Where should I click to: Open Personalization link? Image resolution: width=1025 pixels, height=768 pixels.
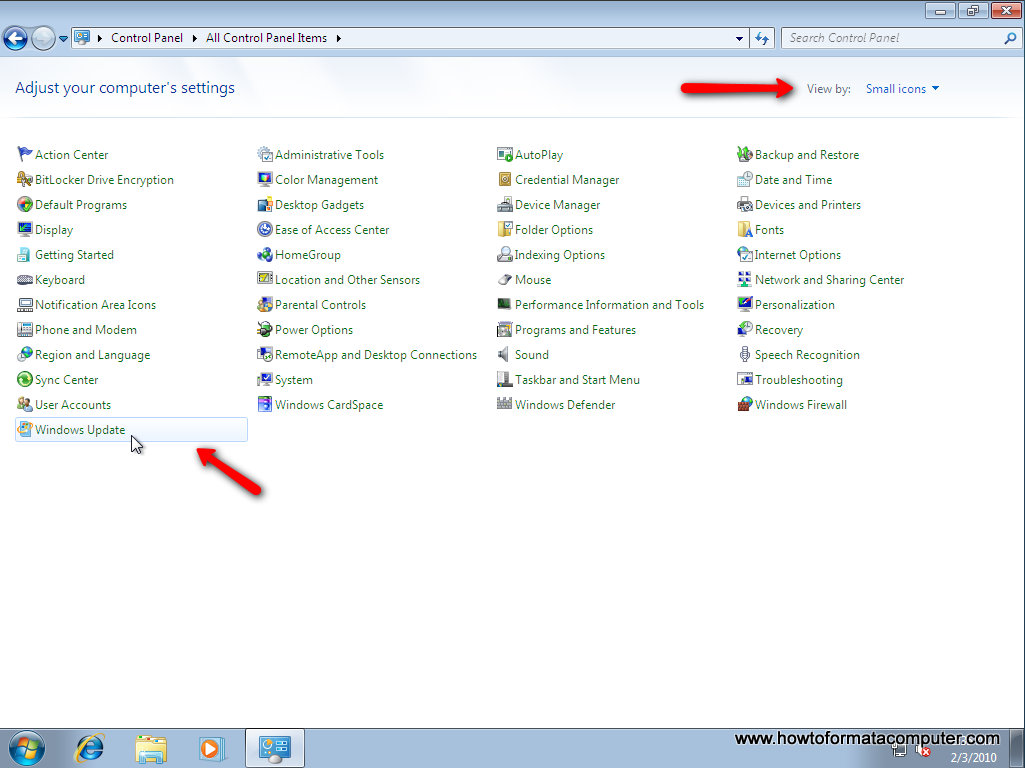coord(795,305)
